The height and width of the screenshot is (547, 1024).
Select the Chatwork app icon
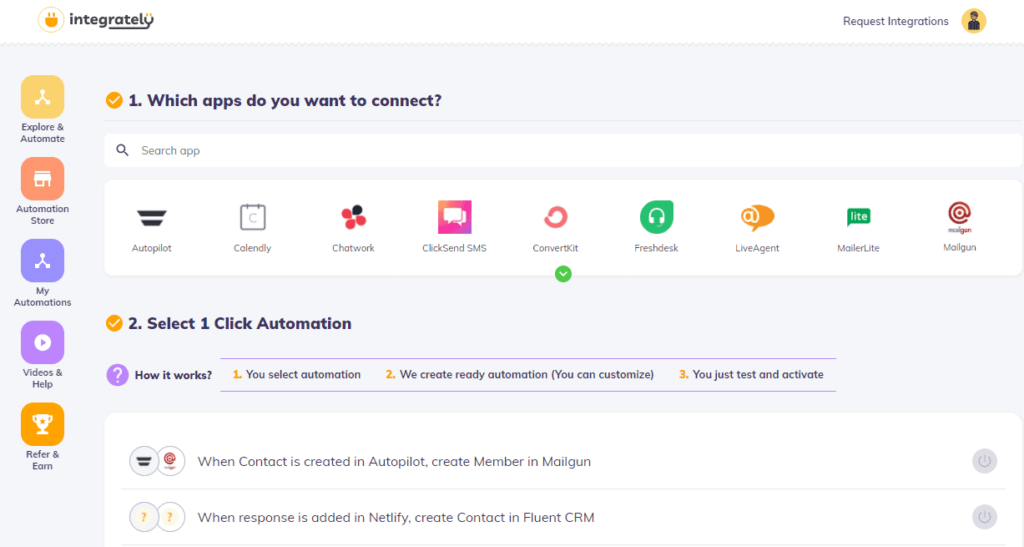pyautogui.click(x=353, y=217)
